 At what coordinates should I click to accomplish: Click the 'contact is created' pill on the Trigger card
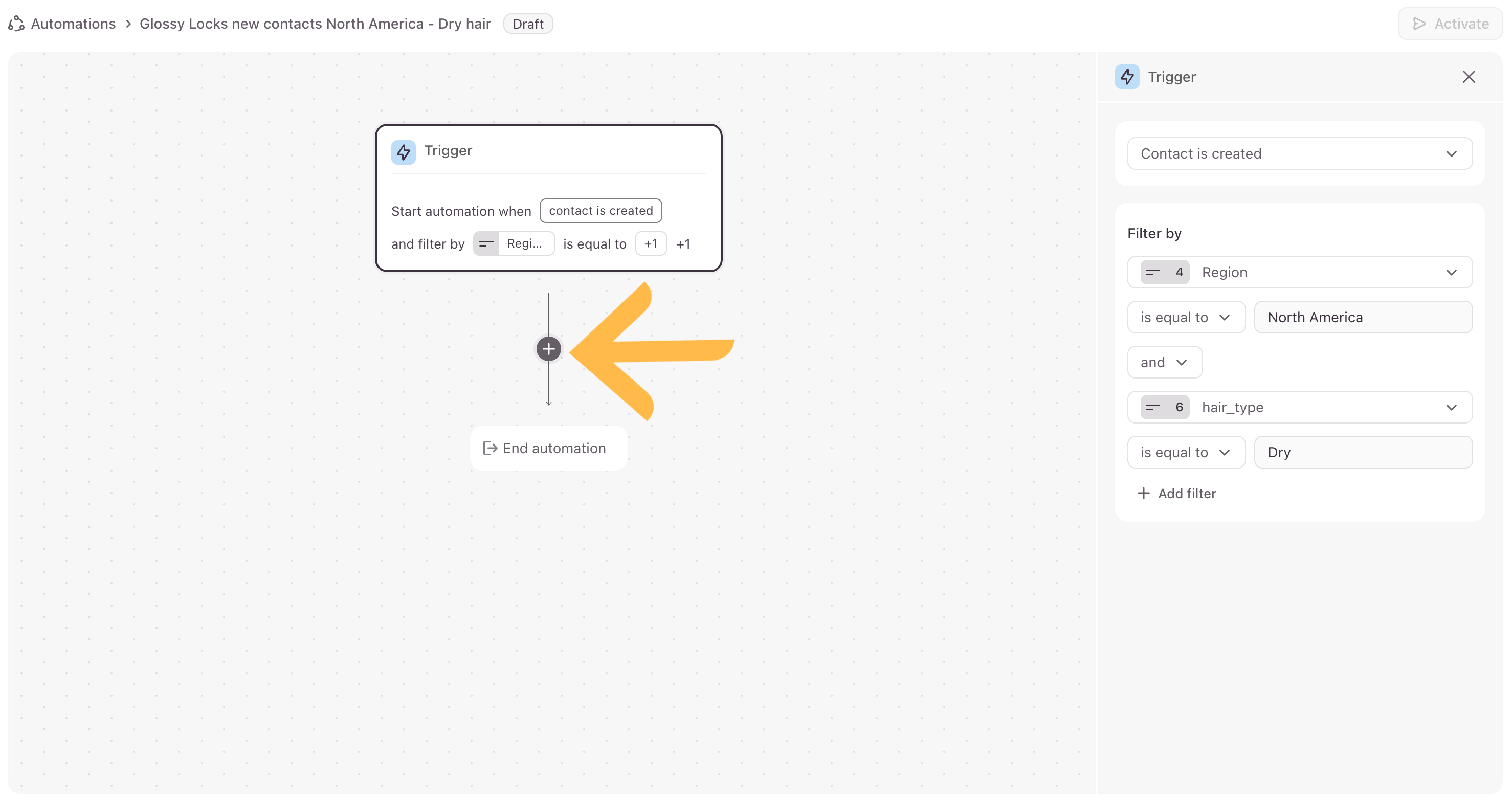(x=601, y=211)
